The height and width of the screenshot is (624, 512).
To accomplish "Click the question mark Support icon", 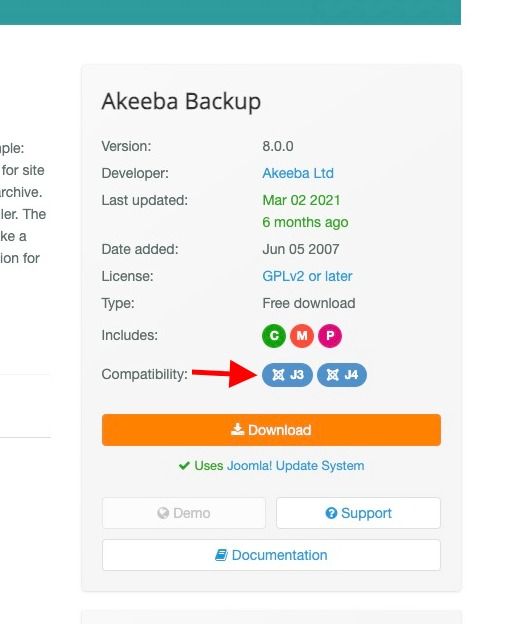I will (331, 513).
